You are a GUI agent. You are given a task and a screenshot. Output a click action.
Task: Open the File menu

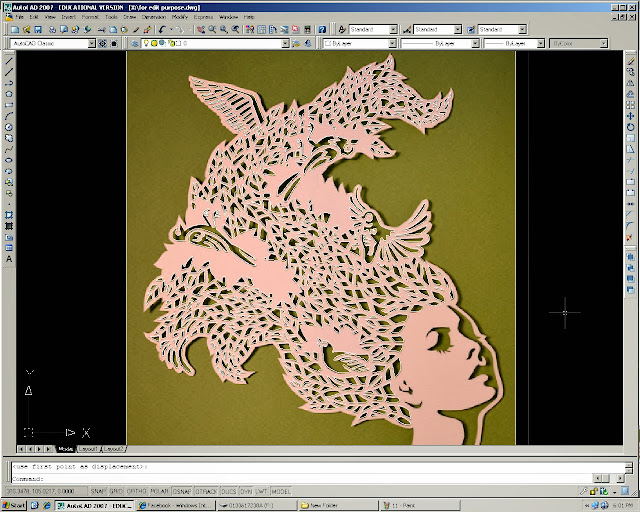point(19,17)
